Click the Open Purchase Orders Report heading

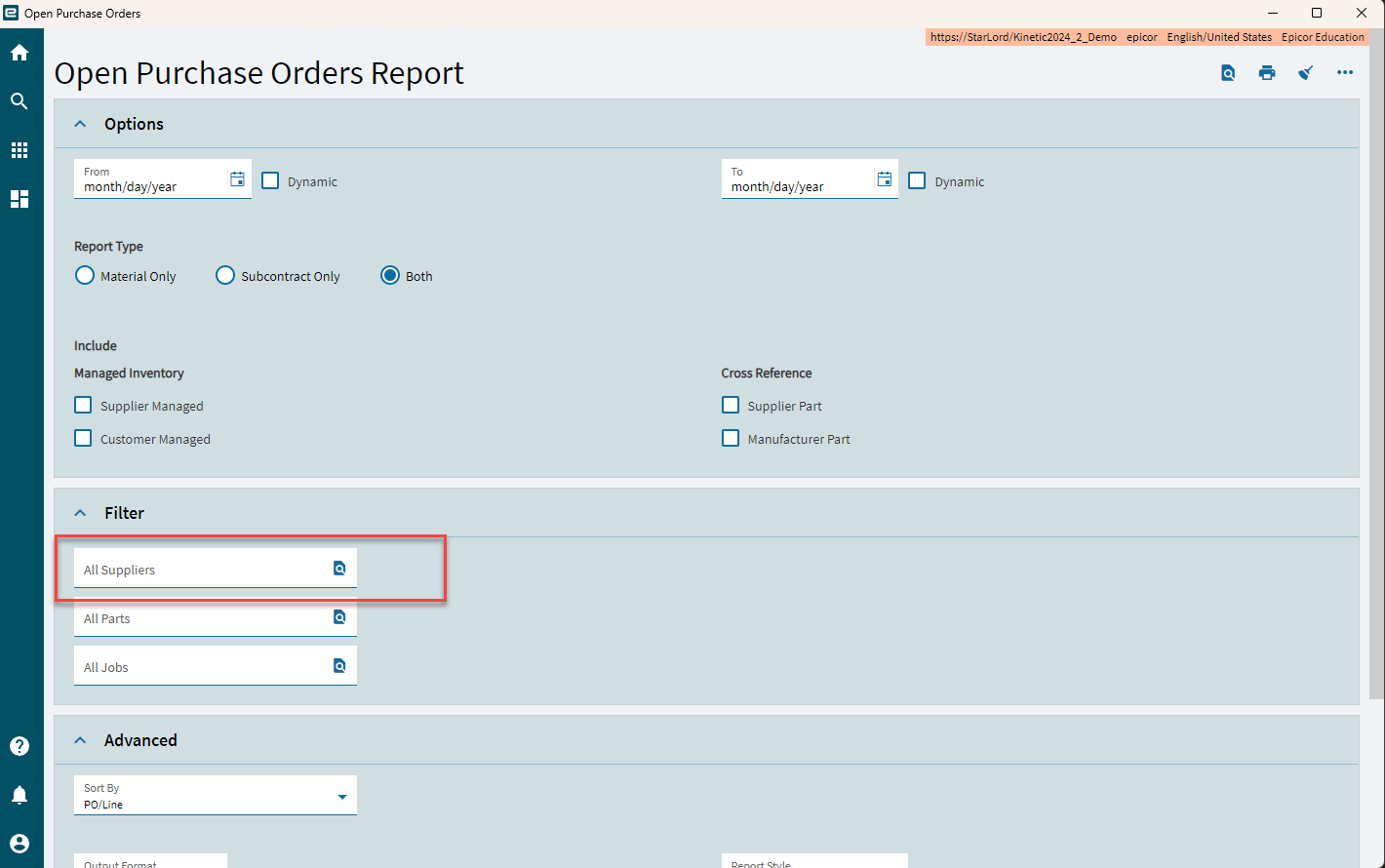[x=259, y=73]
